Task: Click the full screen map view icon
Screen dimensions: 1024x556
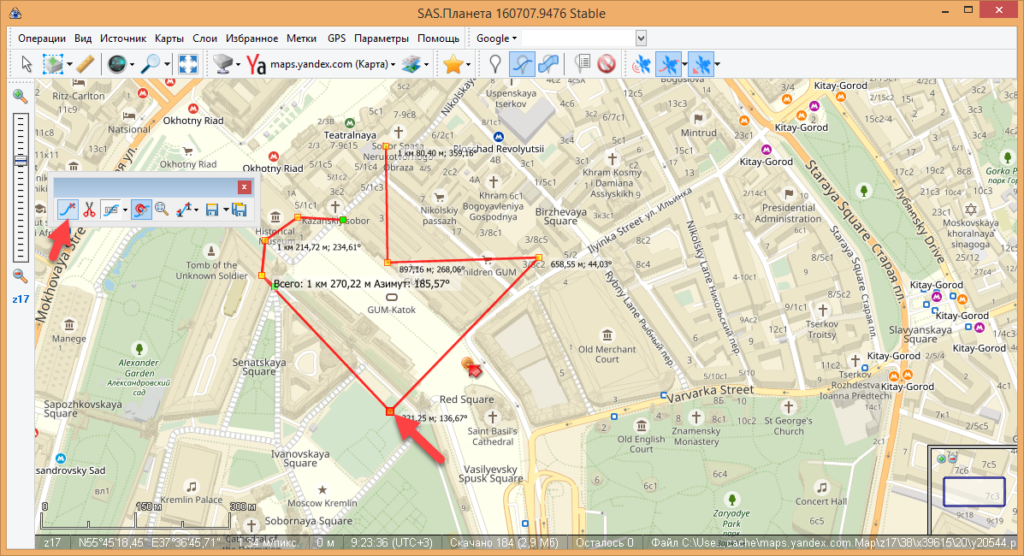Action: coord(187,64)
